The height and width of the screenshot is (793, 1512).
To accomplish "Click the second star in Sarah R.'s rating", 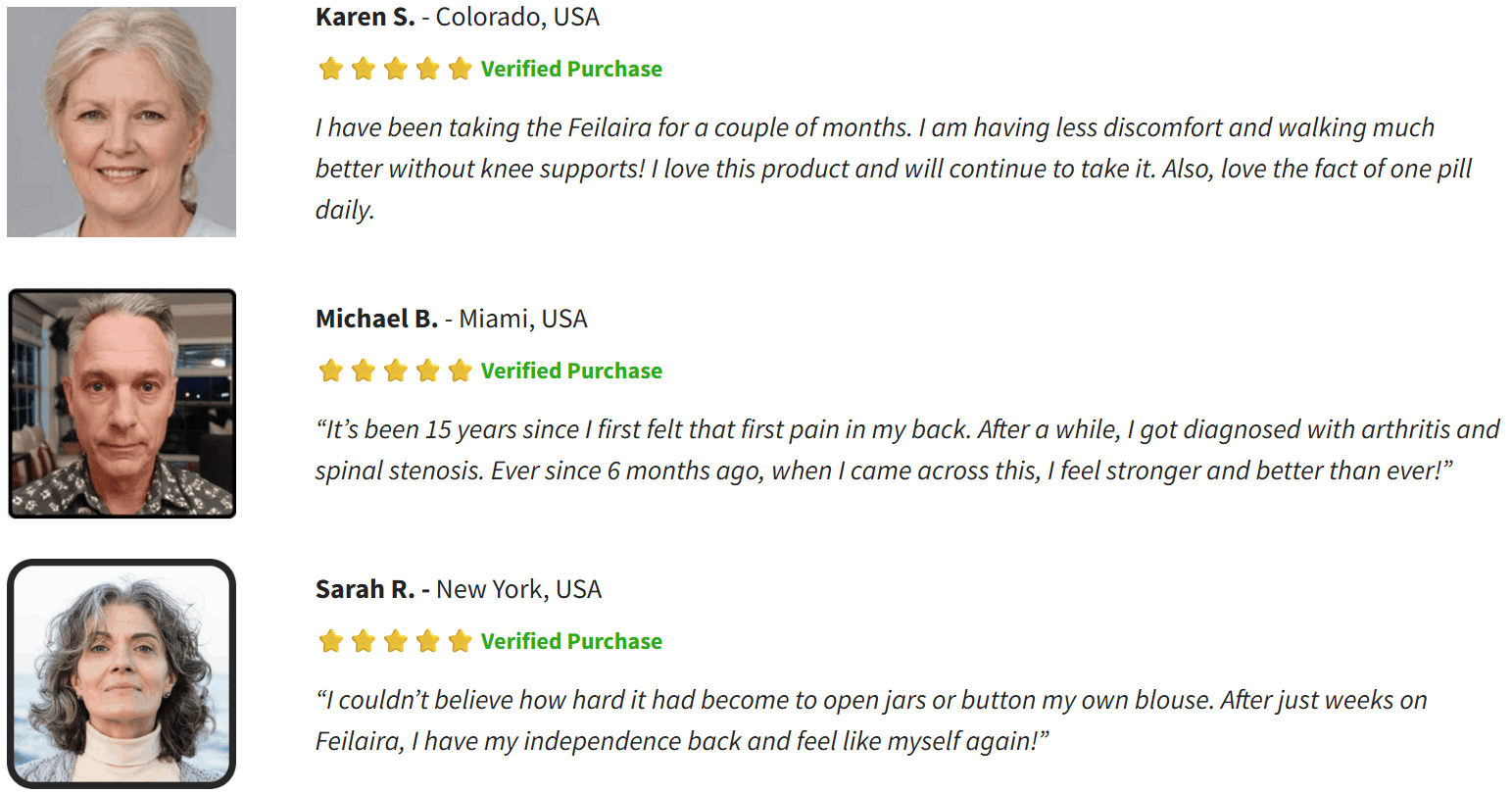I will pos(364,641).
